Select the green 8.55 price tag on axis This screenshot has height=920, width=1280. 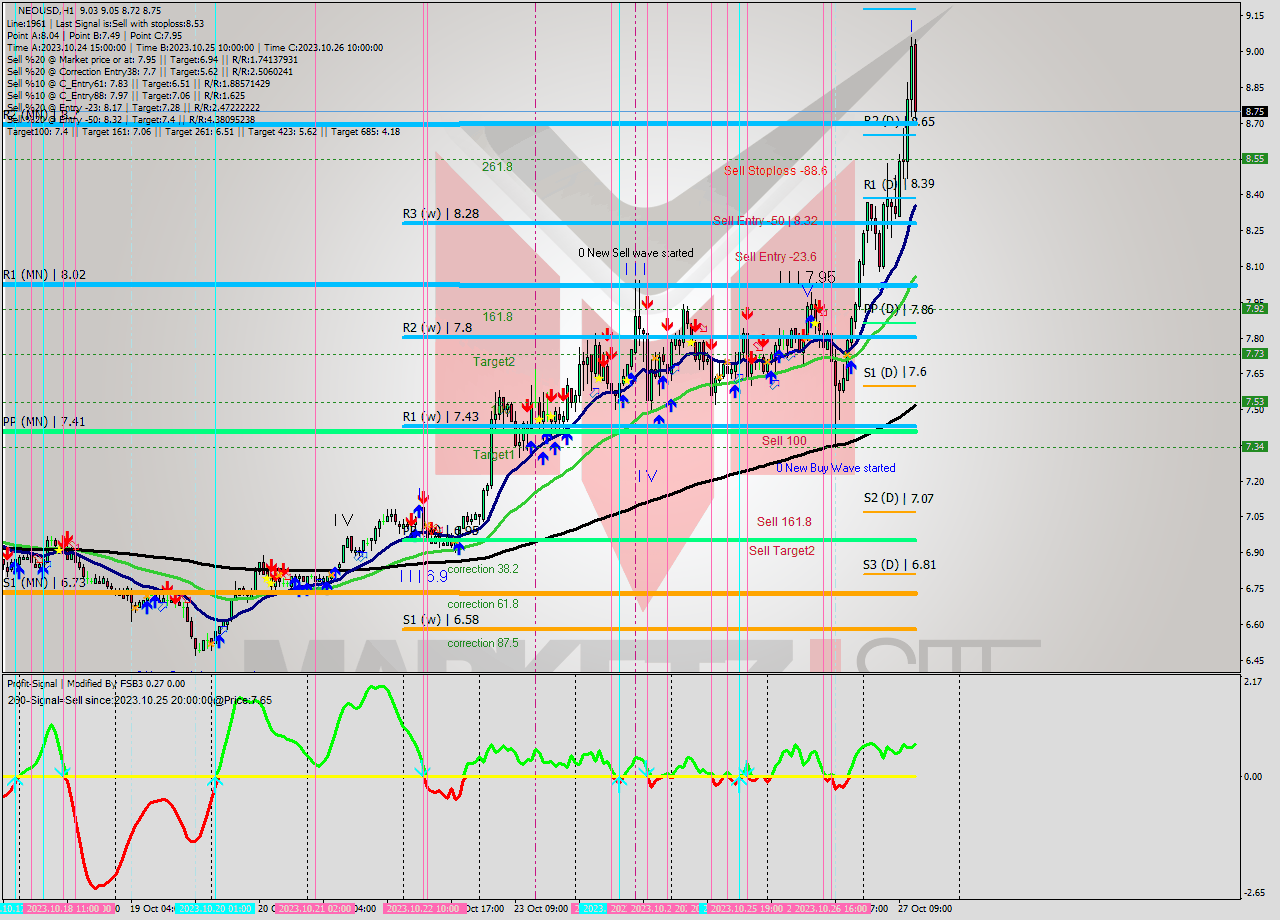point(1255,158)
